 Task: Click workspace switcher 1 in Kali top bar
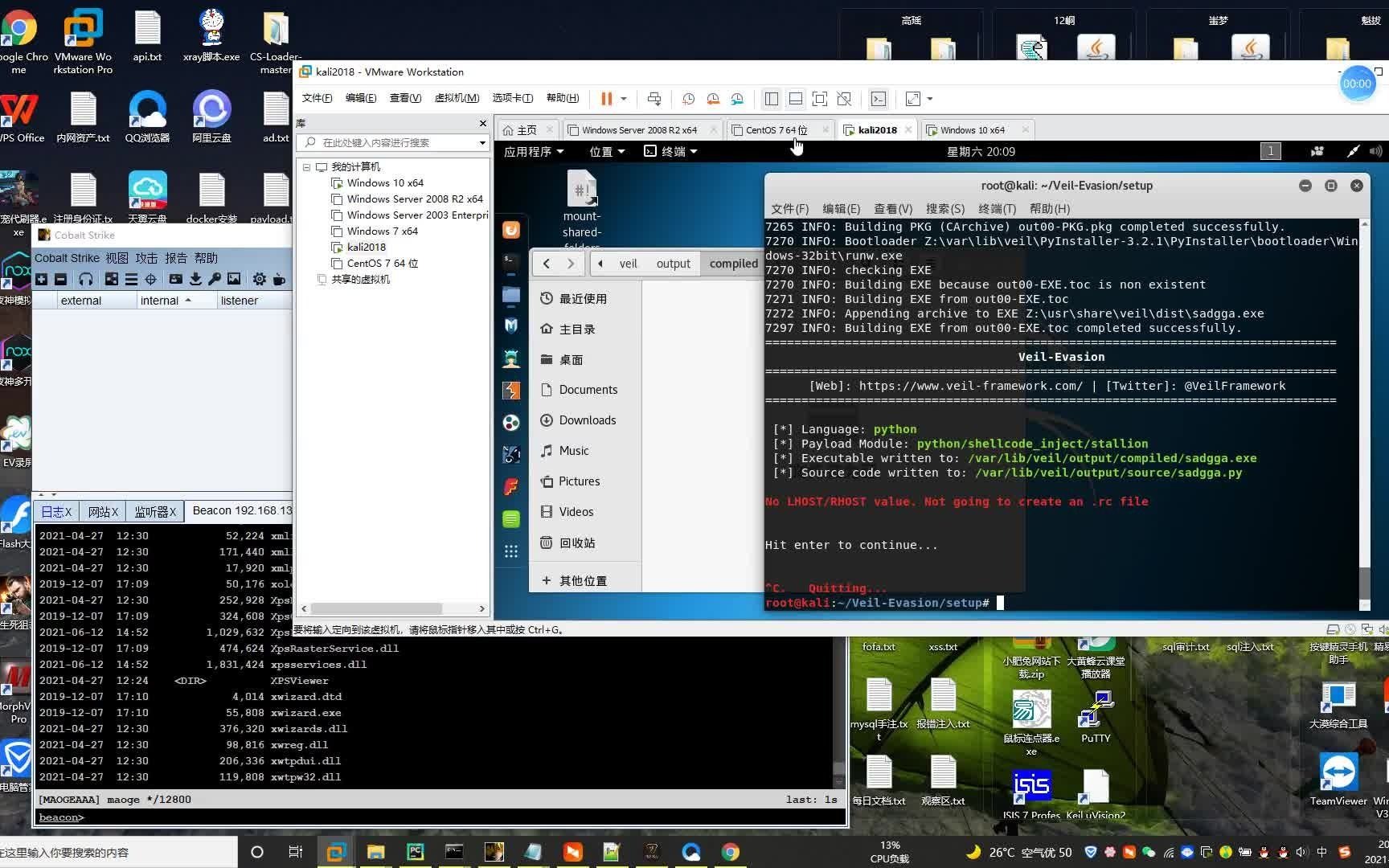tap(1271, 151)
